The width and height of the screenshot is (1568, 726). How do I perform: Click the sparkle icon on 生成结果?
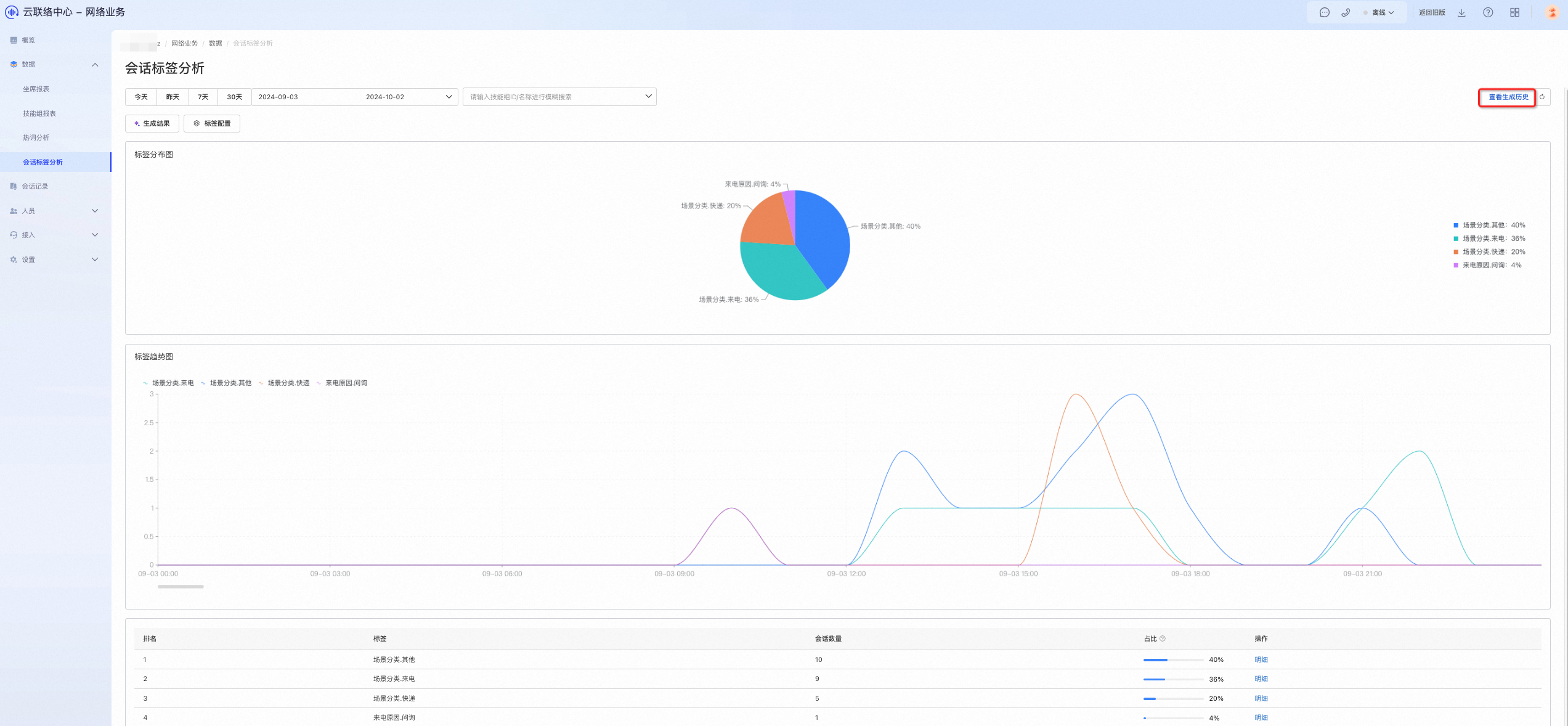click(x=137, y=123)
